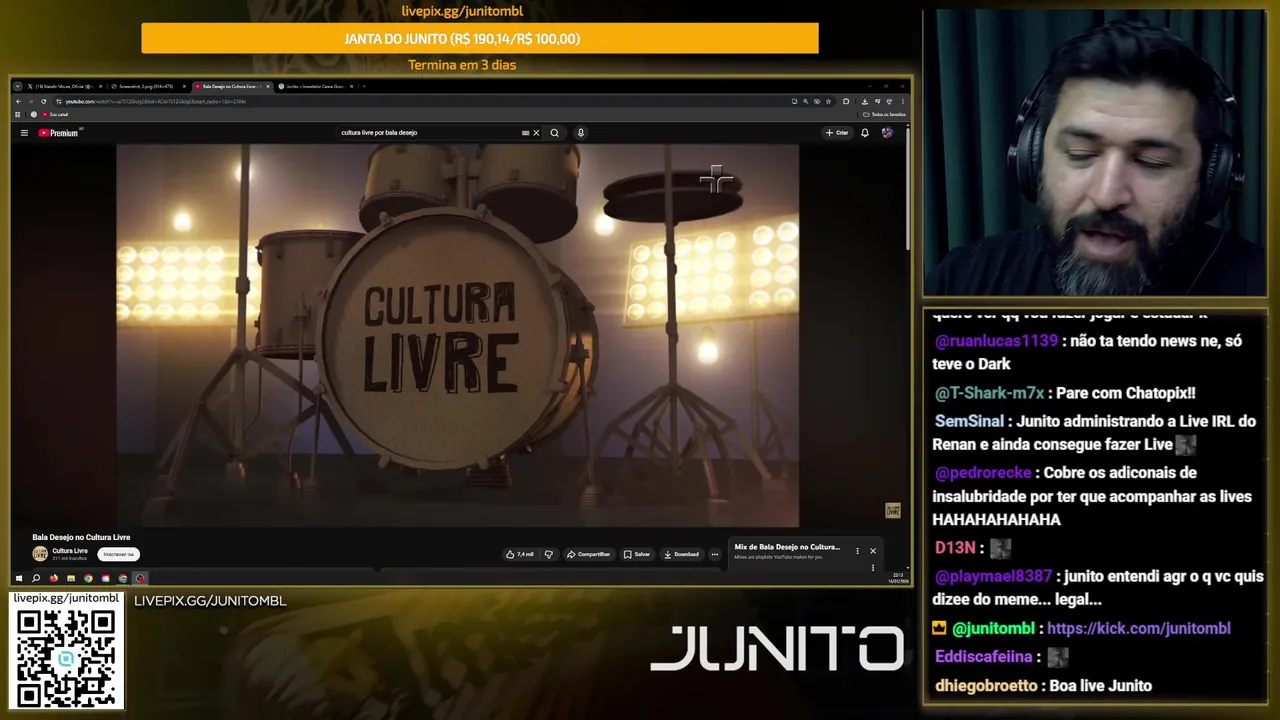1280x720 pixels.
Task: Click the @pedrorecke username in chat
Action: click(x=983, y=472)
